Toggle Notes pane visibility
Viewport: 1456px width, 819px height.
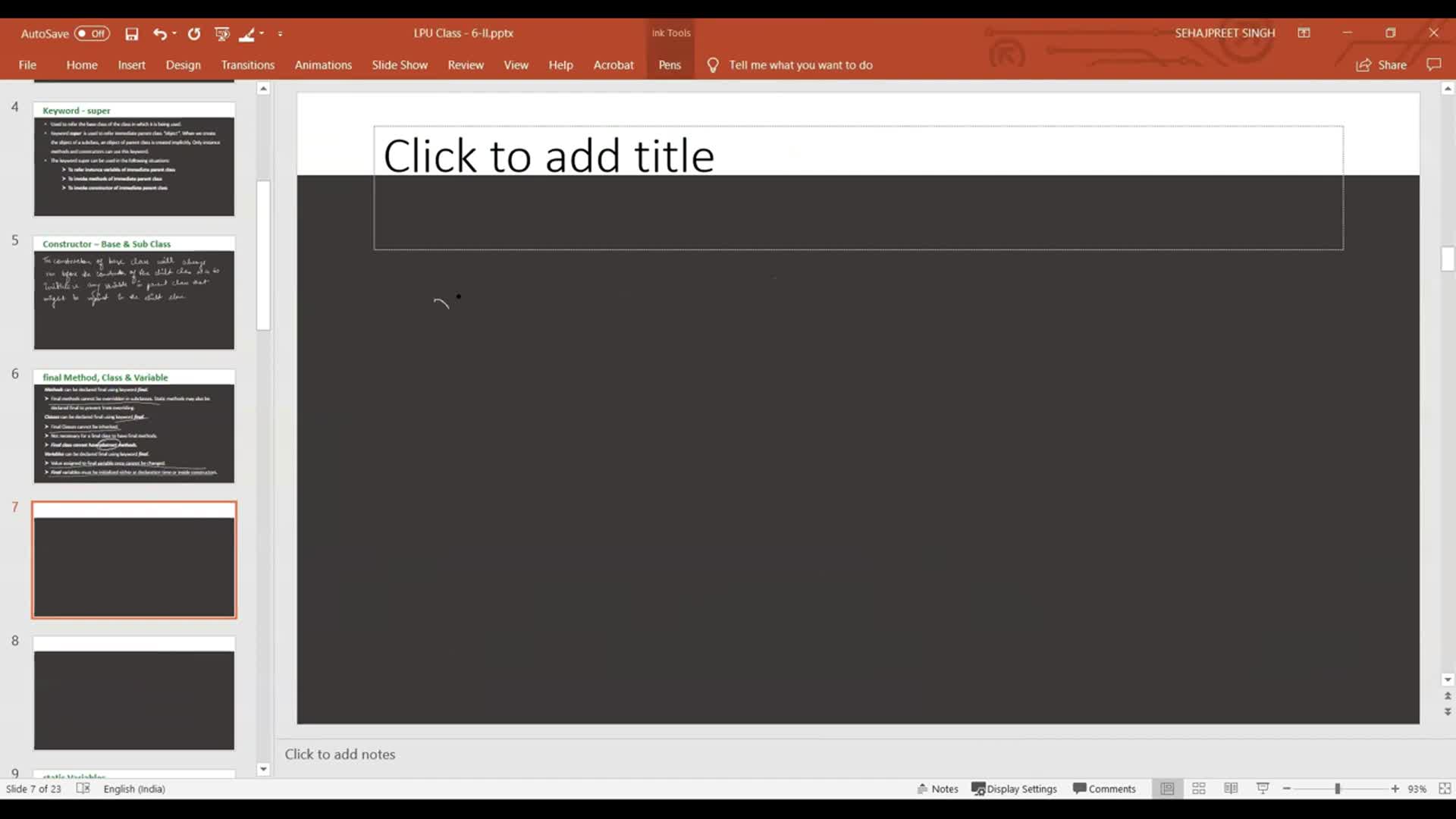click(x=938, y=789)
